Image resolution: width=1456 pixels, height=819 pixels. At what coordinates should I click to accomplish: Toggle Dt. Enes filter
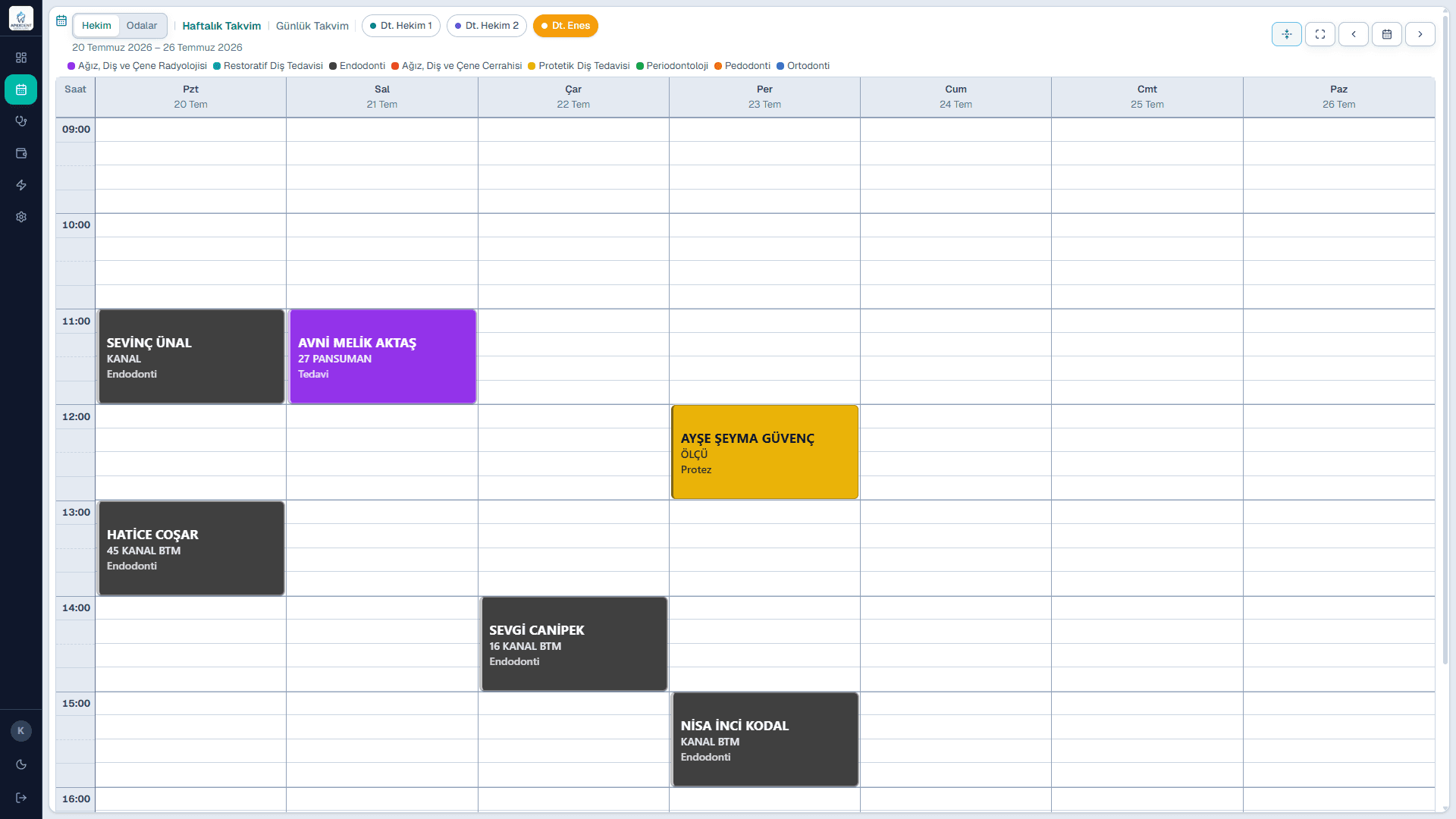566,26
